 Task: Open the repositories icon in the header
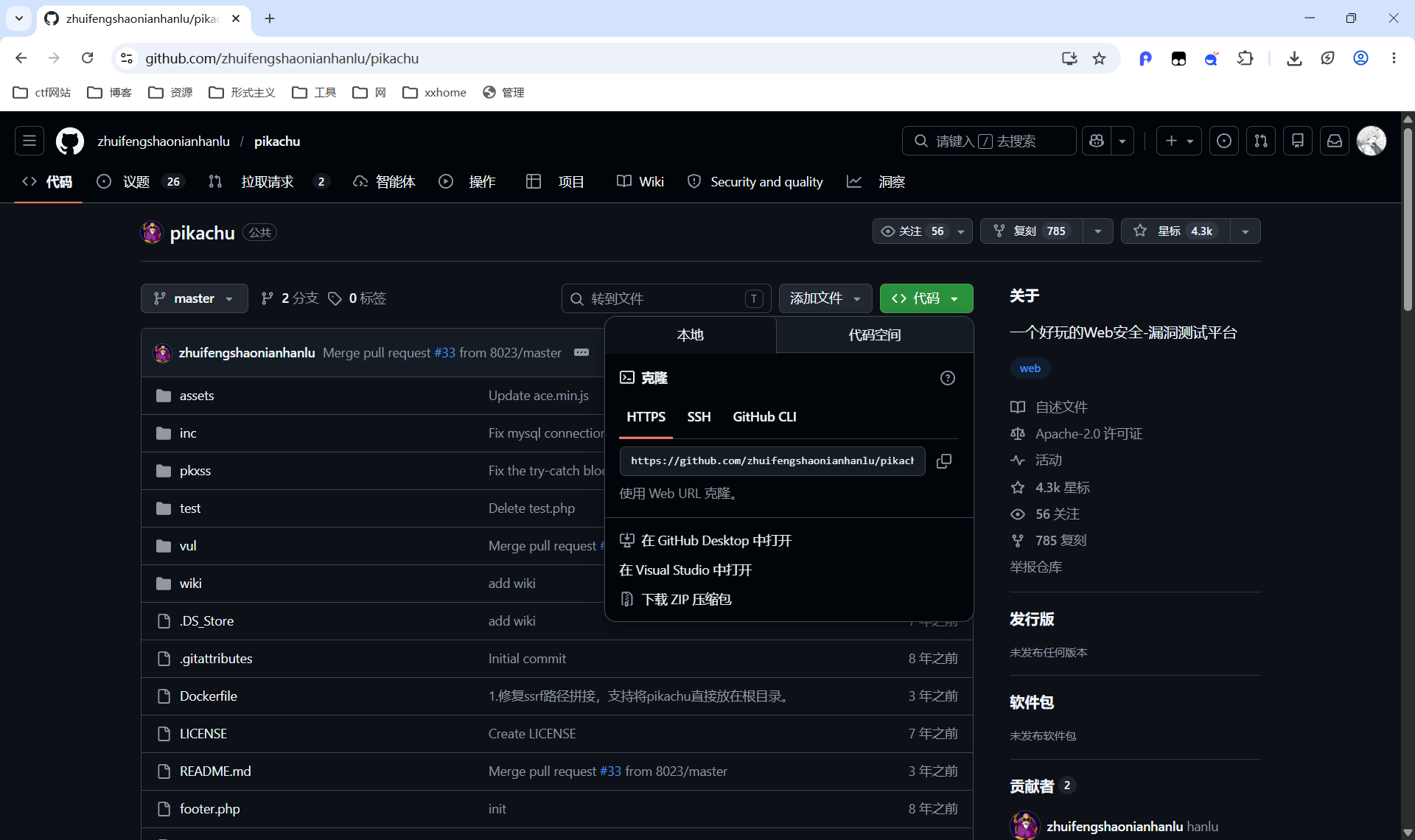[1298, 141]
